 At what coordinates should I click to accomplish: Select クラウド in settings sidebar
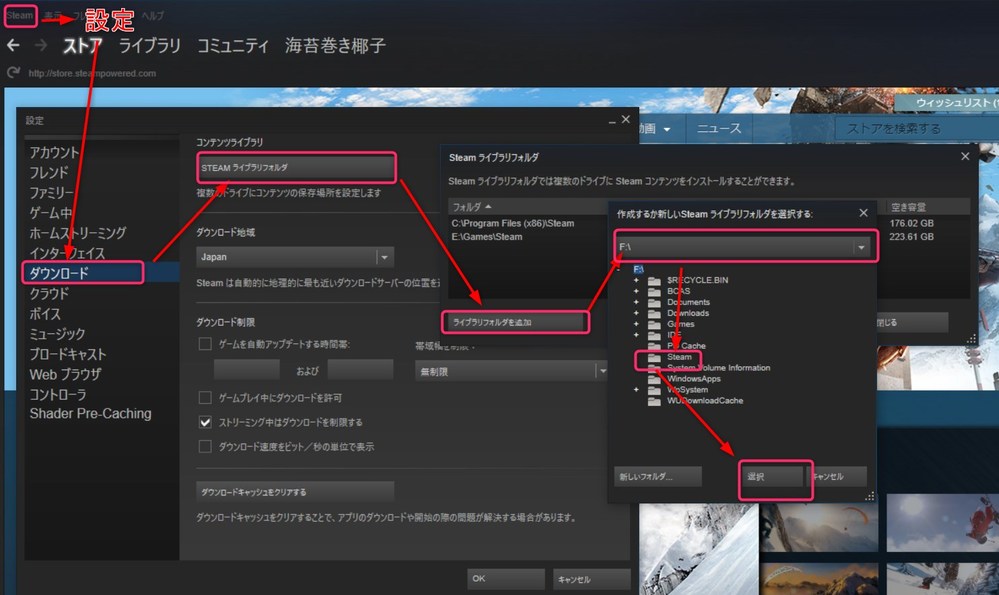coord(49,293)
